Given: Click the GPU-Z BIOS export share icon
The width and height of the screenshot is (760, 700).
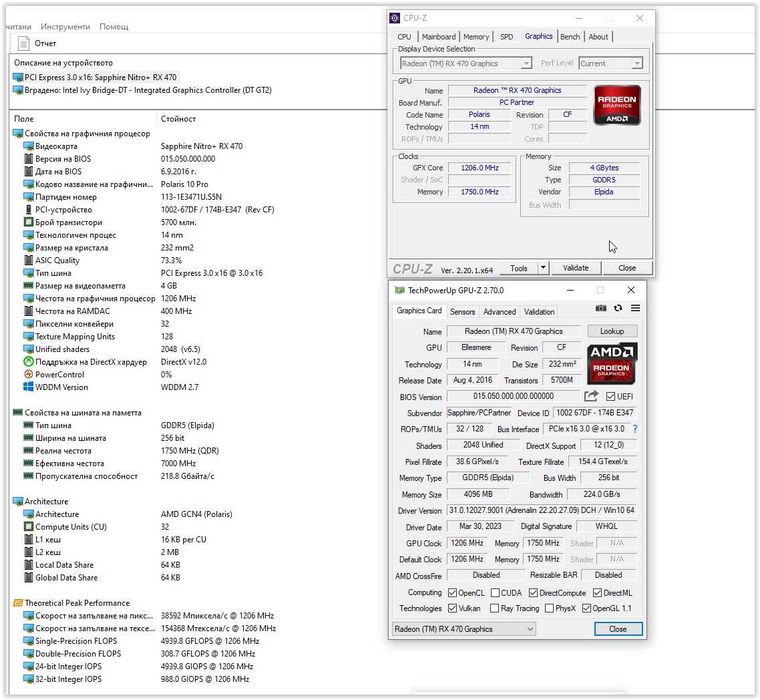Looking at the screenshot, I should (x=591, y=396).
